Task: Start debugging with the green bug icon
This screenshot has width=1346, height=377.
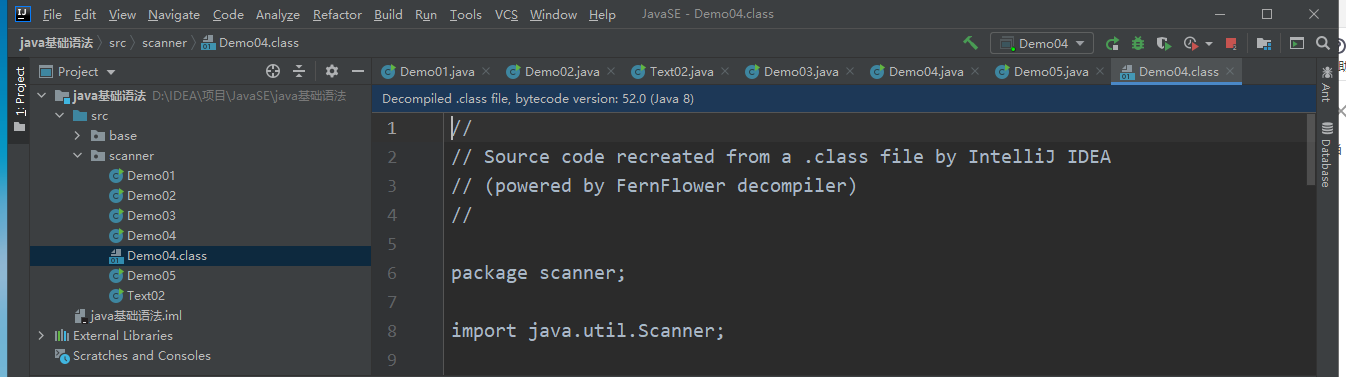Action: pos(1138,43)
